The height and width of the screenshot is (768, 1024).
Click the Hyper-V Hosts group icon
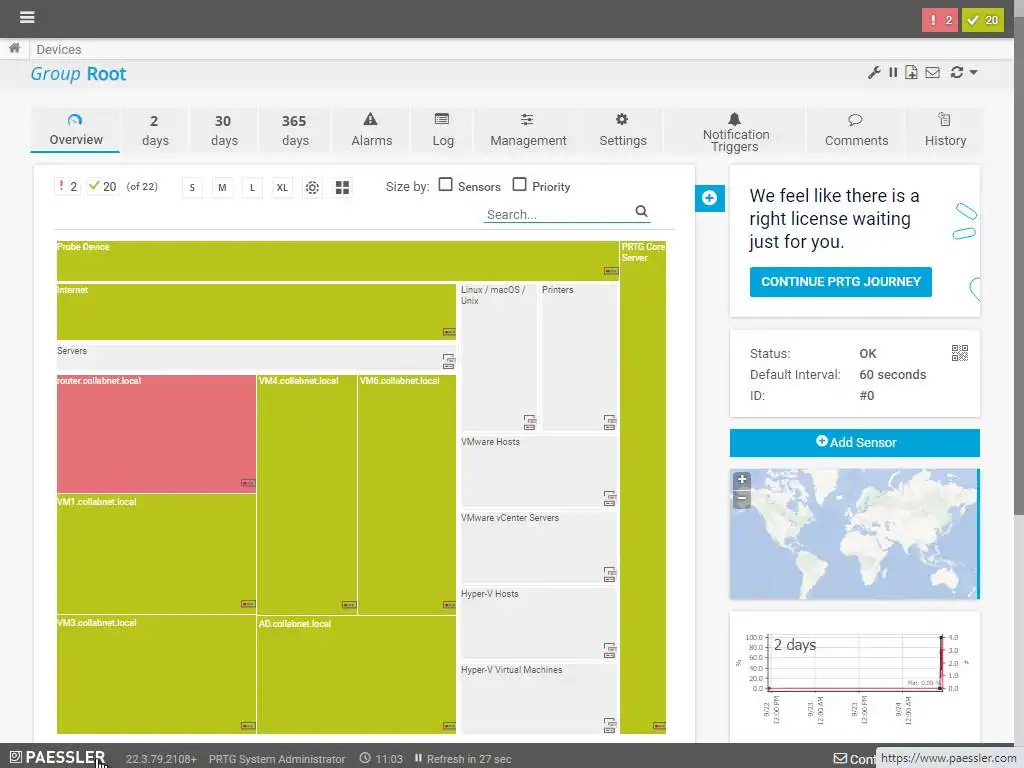609,650
